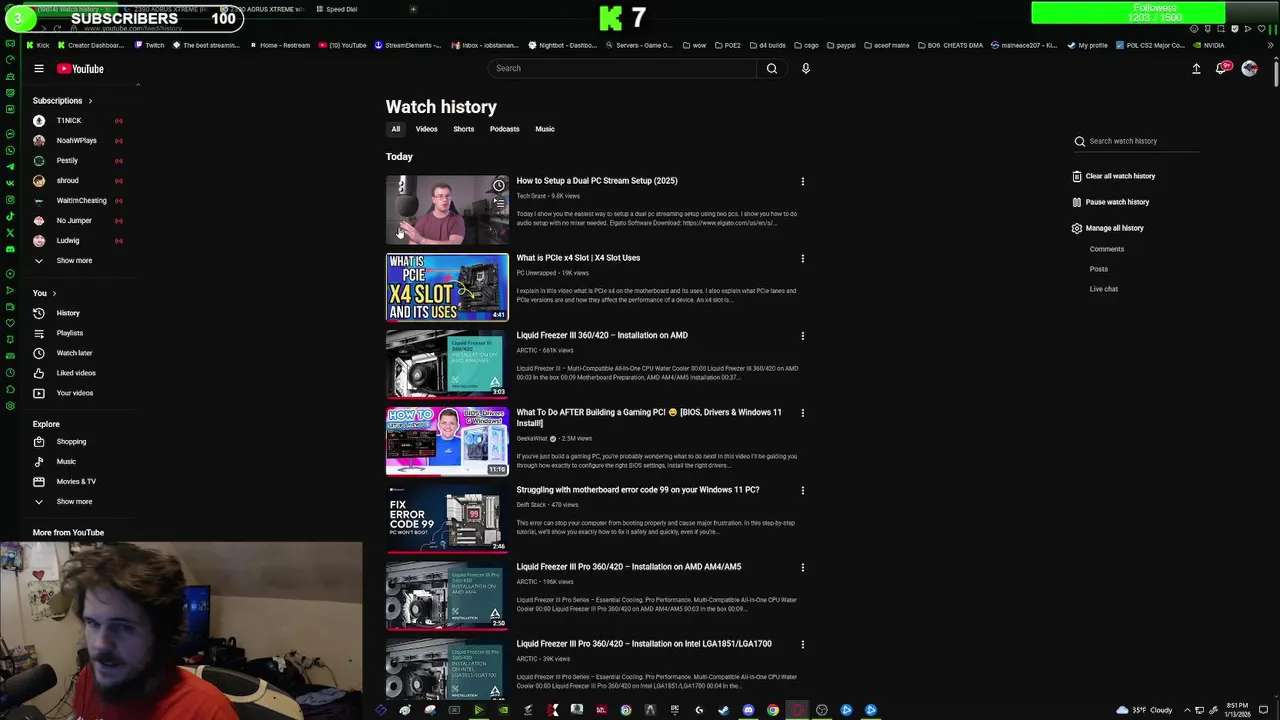Select the Shorts filter chip
1280x720 pixels.
coord(464,129)
